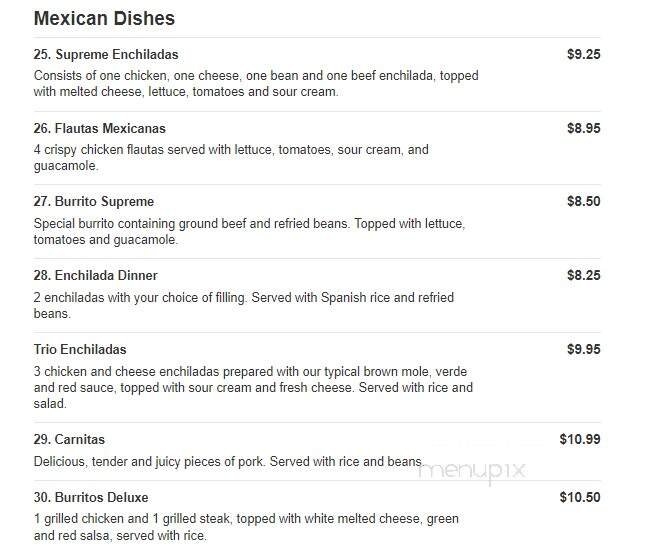Choose the Burrito Supreme item title
Viewport: 651px width, 553px height.
94,202
